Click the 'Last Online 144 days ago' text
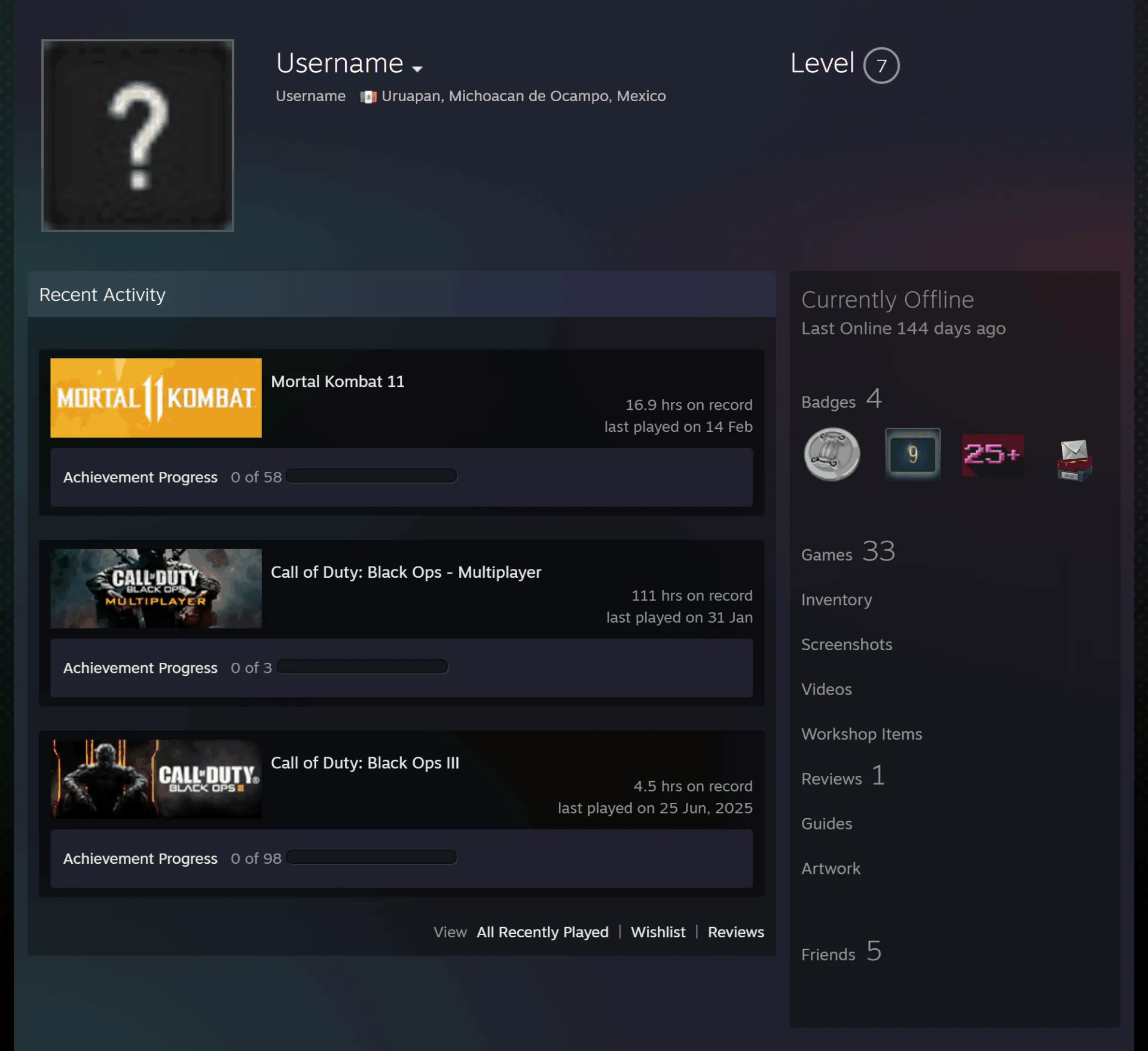The width and height of the screenshot is (1148, 1051). pyautogui.click(x=903, y=328)
